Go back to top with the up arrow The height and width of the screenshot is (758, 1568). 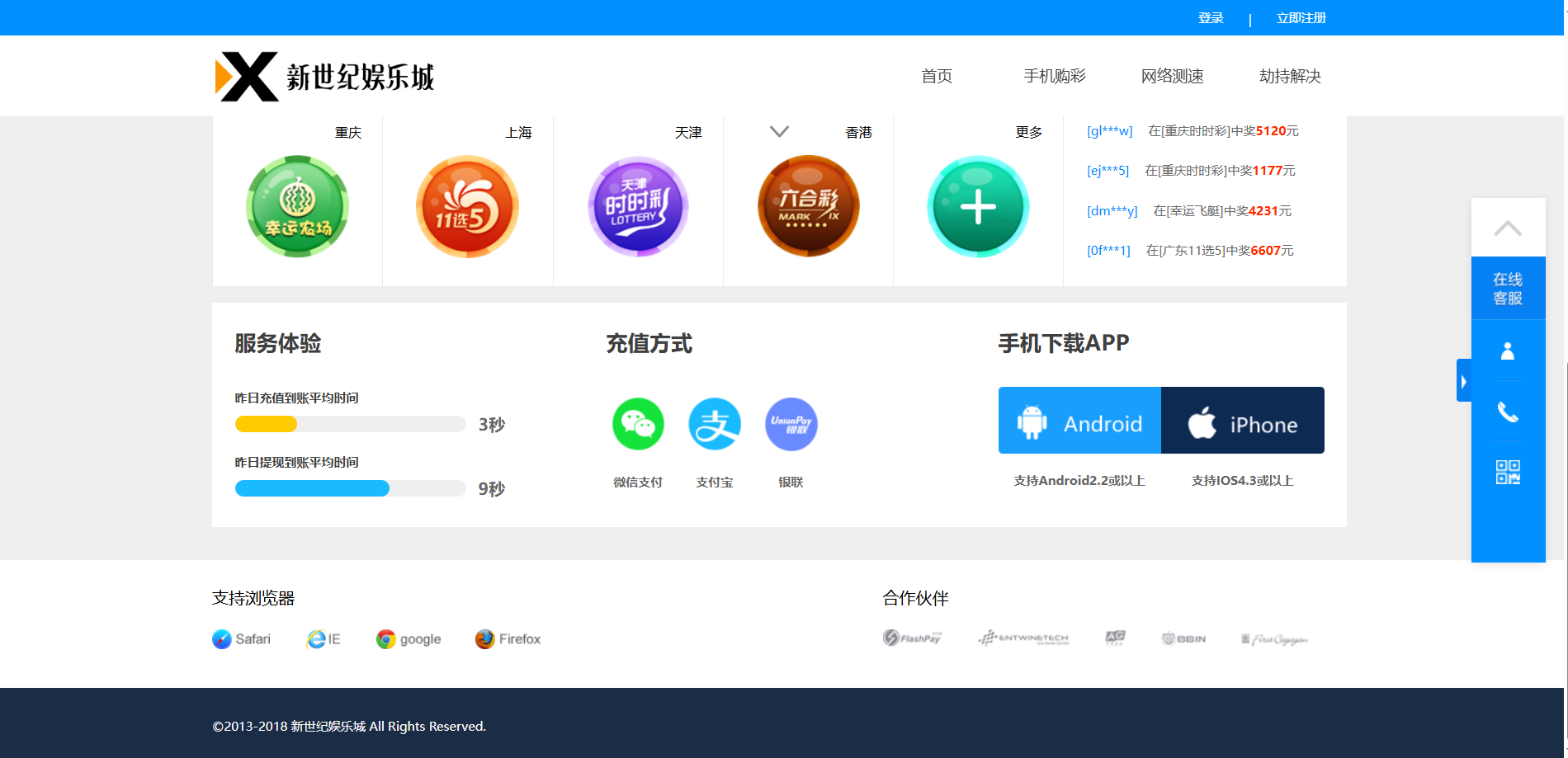pyautogui.click(x=1508, y=228)
